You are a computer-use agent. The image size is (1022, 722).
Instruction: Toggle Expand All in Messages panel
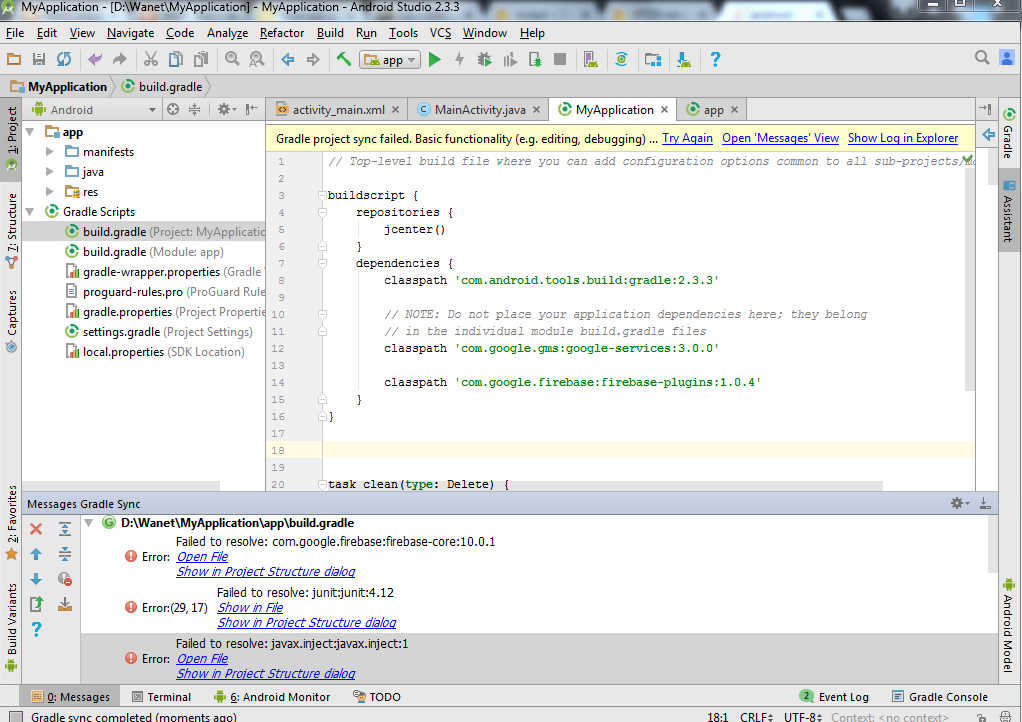[65, 529]
